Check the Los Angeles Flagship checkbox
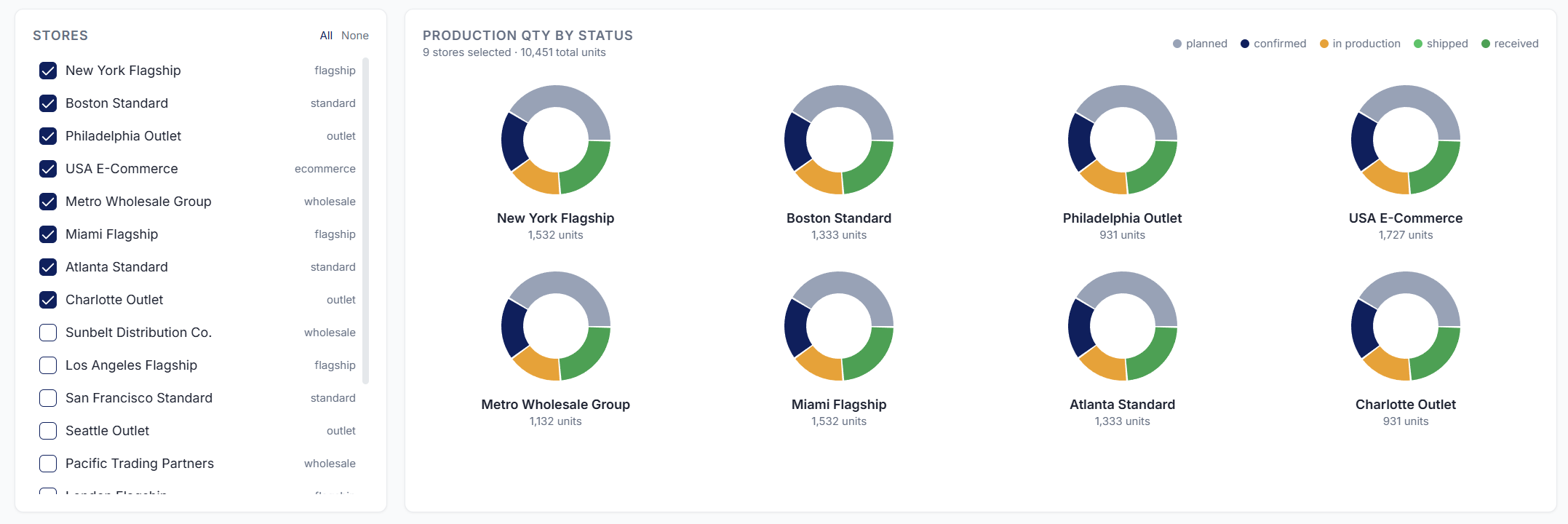 click(47, 365)
